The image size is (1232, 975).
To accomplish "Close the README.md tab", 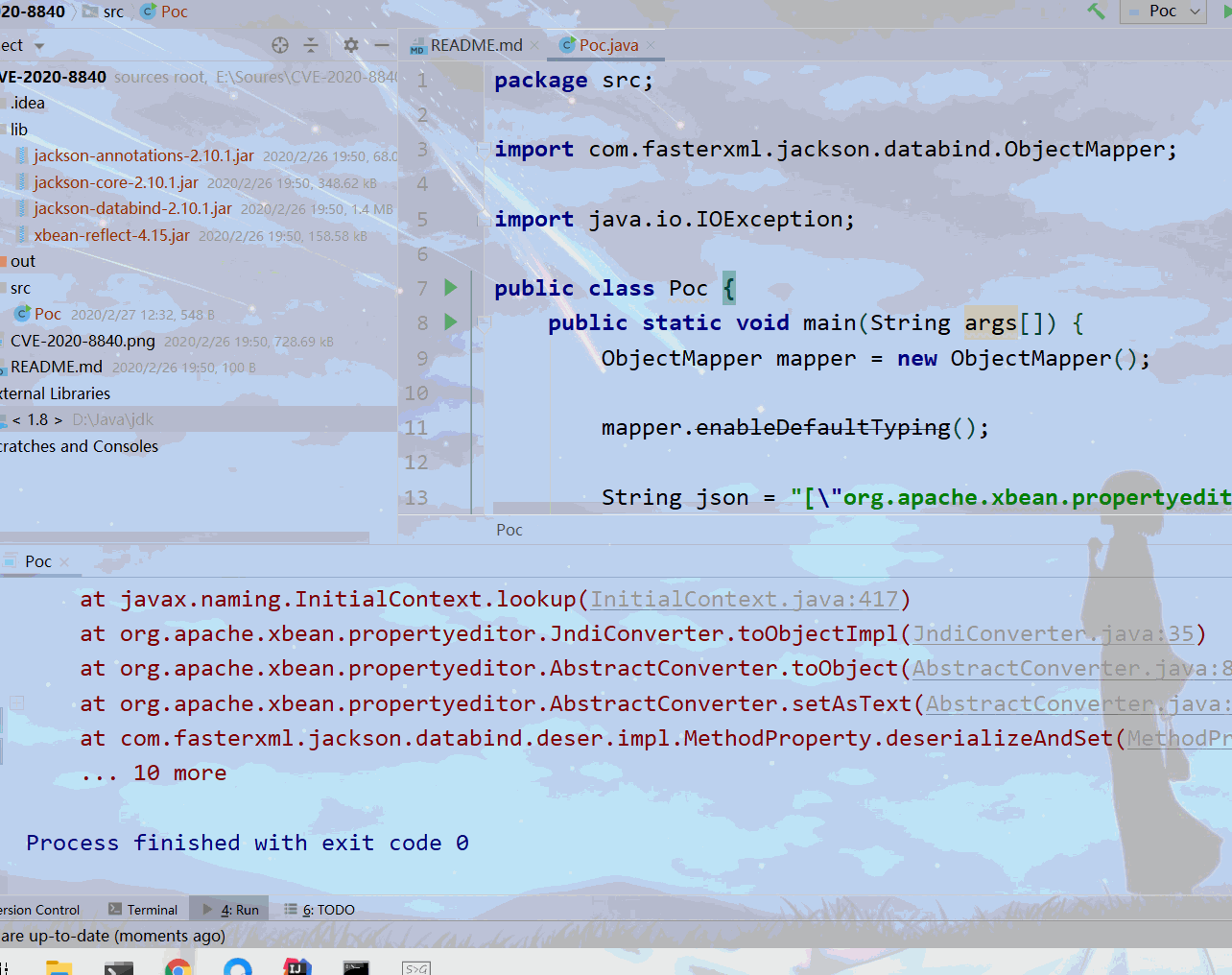I will coord(534,45).
